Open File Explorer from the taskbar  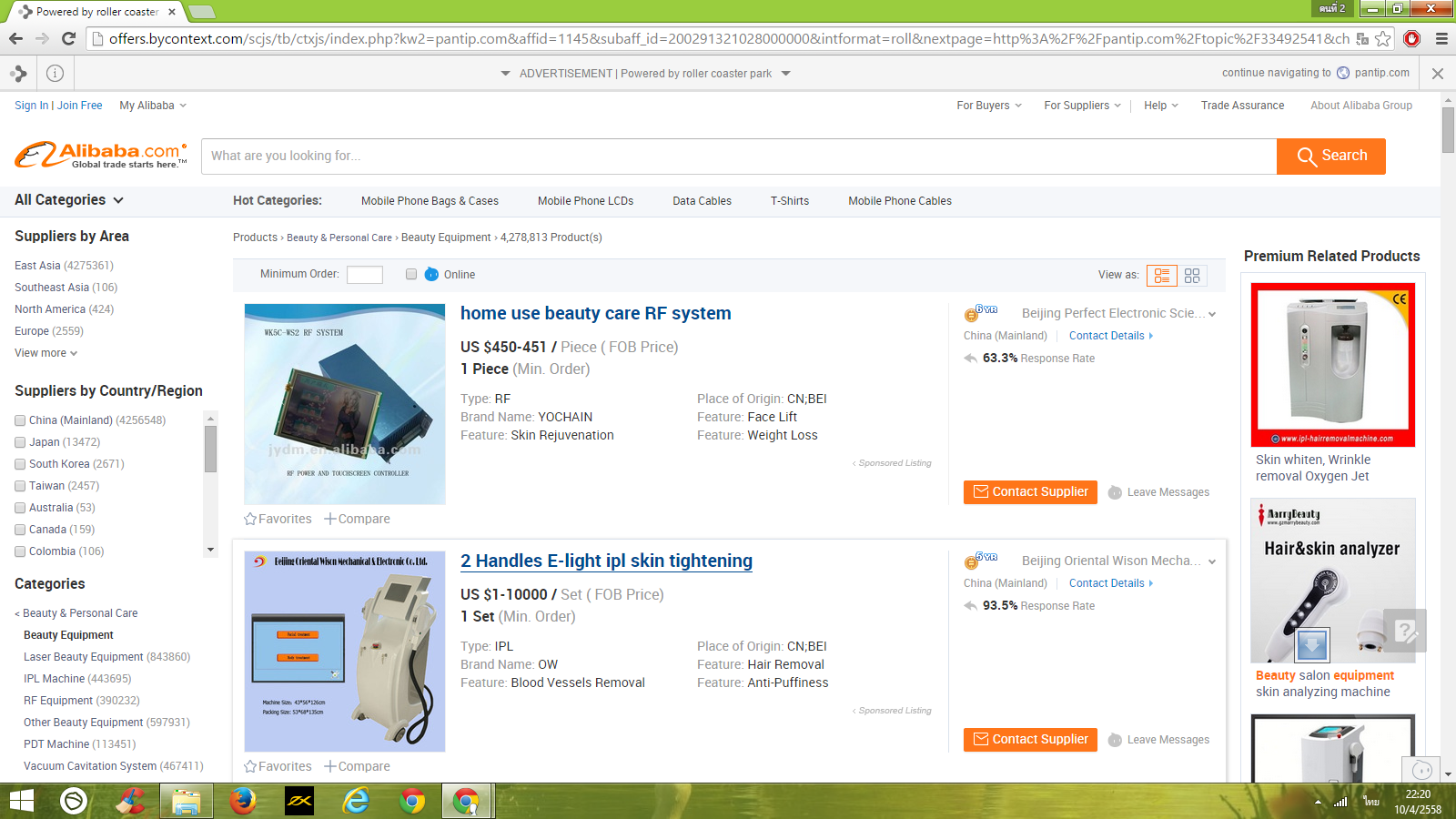pyautogui.click(x=187, y=801)
